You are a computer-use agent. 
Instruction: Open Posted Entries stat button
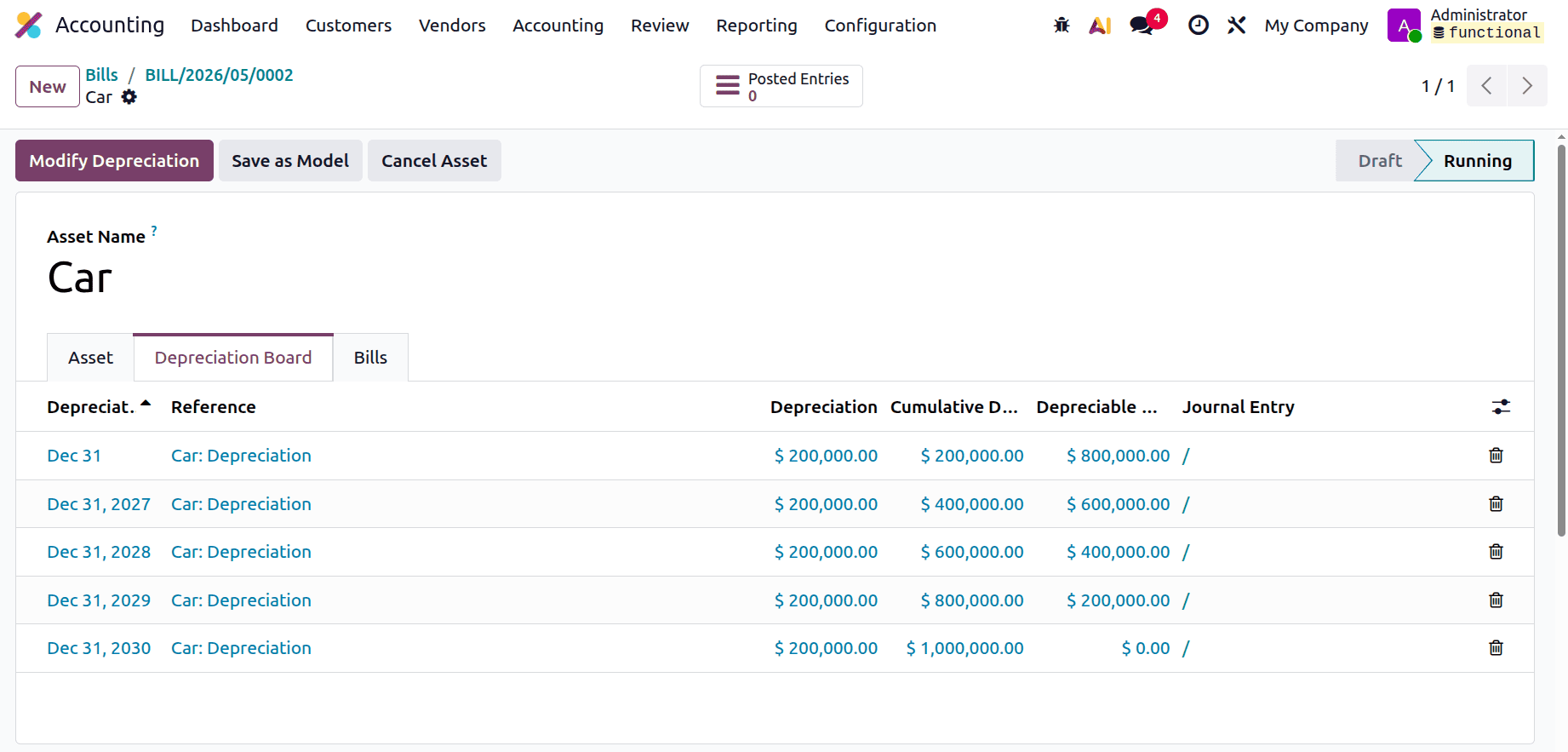[x=781, y=86]
